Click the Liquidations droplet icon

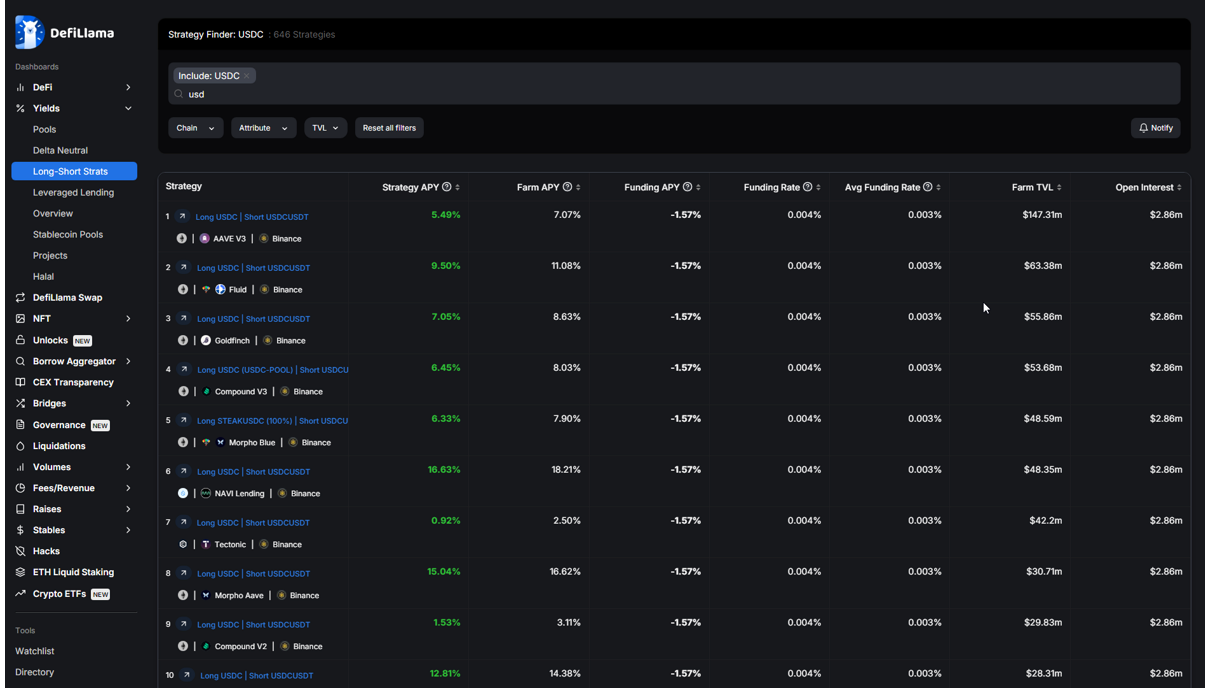click(20, 446)
